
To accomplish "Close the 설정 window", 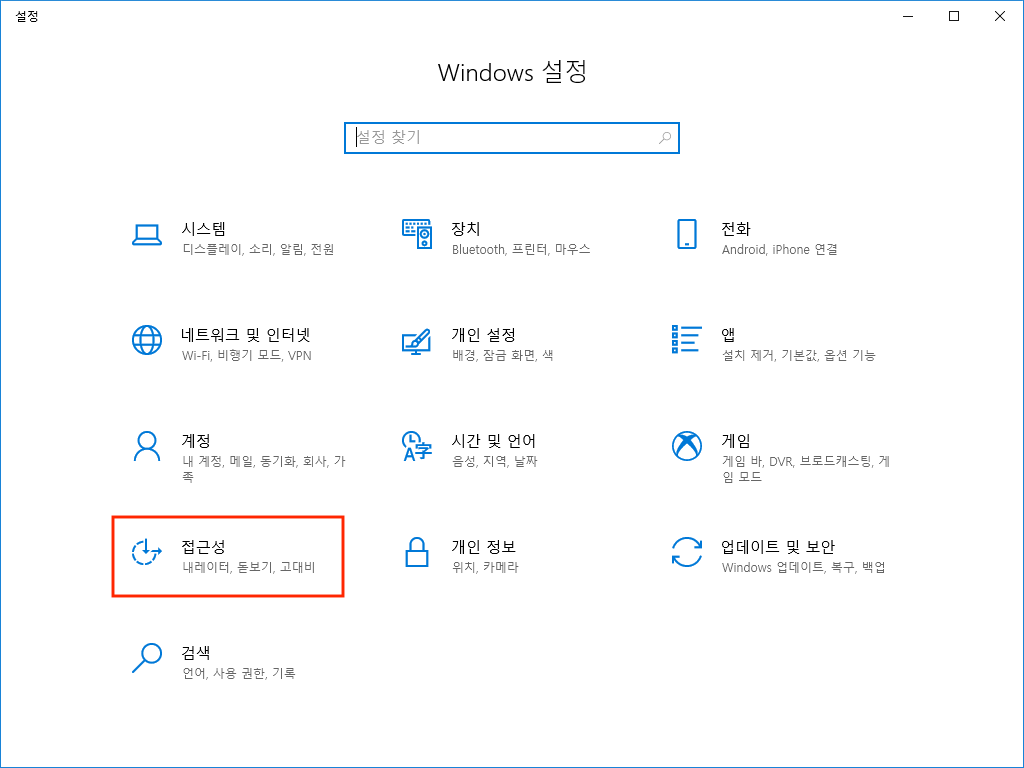I will pyautogui.click(x=999, y=16).
